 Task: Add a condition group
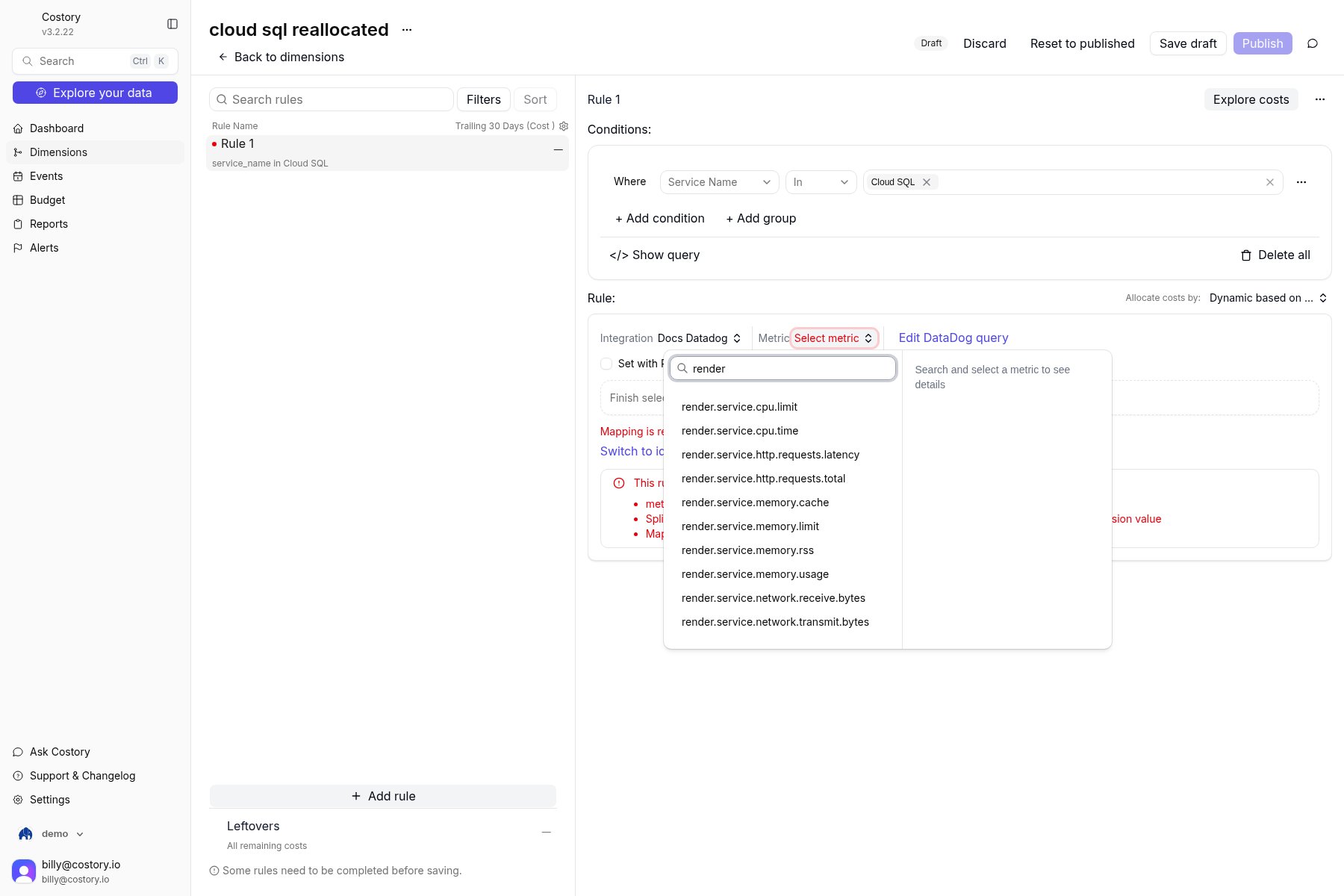761,218
